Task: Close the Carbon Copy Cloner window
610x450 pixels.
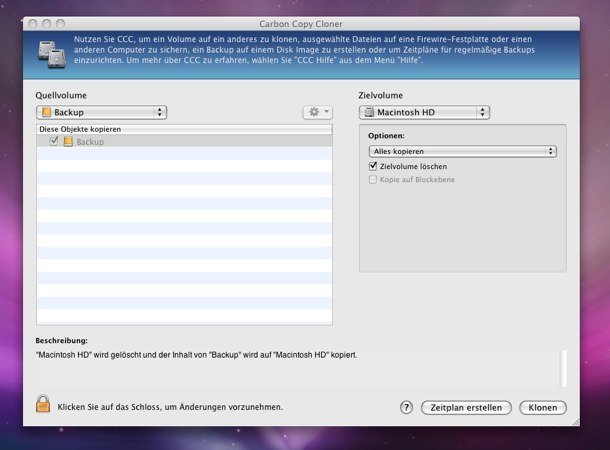Action: [x=33, y=24]
